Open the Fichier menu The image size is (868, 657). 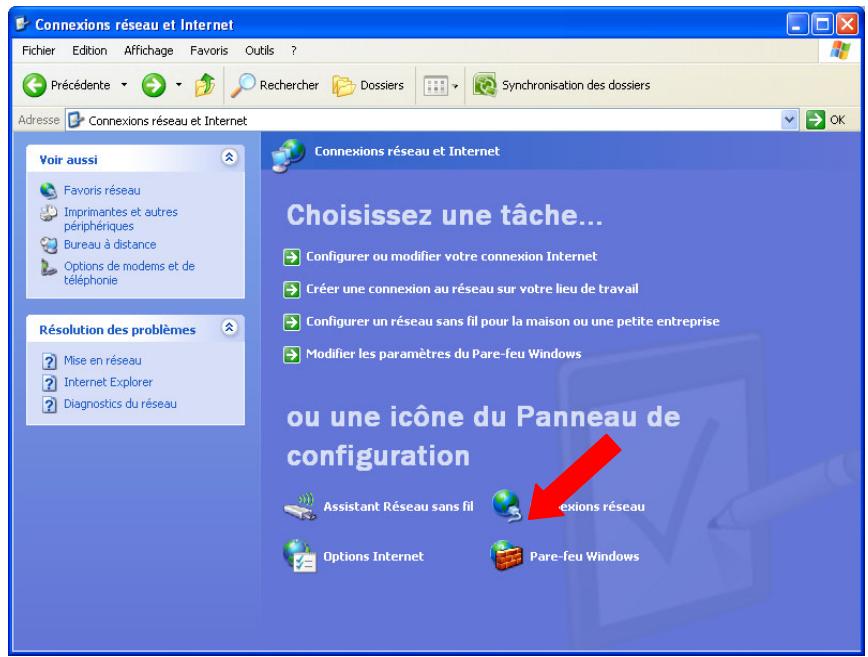38,50
